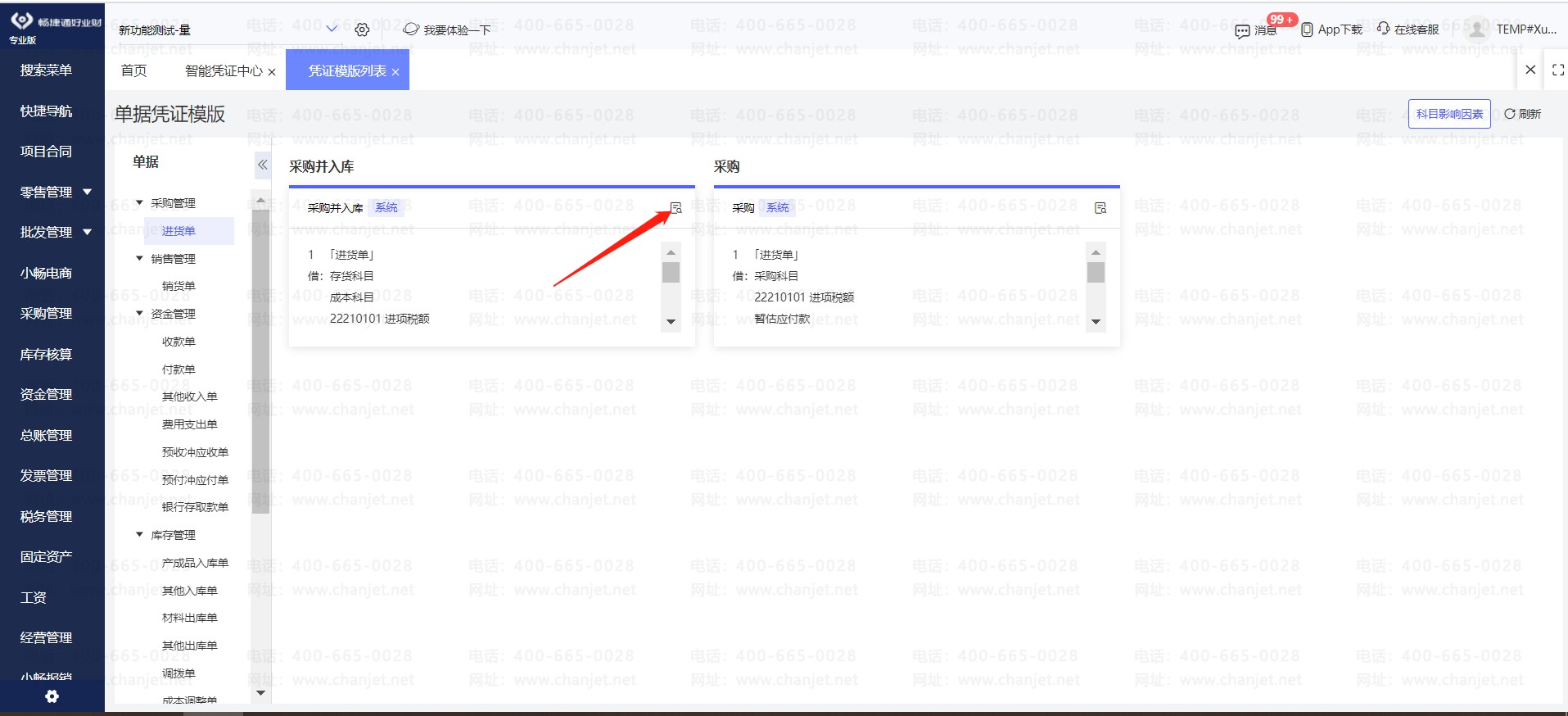Screen dimensions: 1568x716
Task: Open 资金管理 in left sidebar menu
Action: (x=46, y=395)
